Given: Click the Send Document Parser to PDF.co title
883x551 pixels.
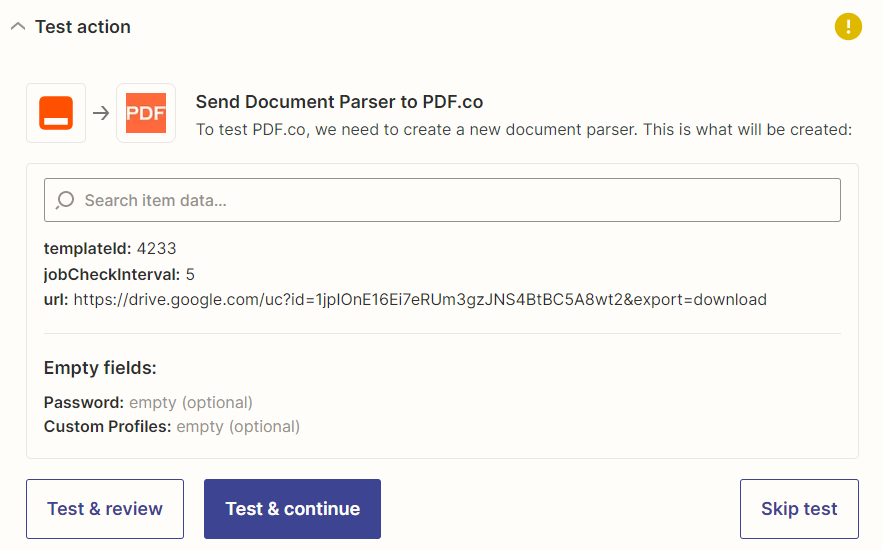Looking at the screenshot, I should (339, 102).
